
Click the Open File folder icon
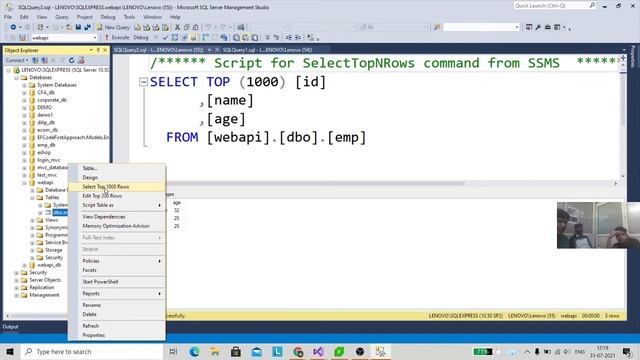tap(69, 27)
